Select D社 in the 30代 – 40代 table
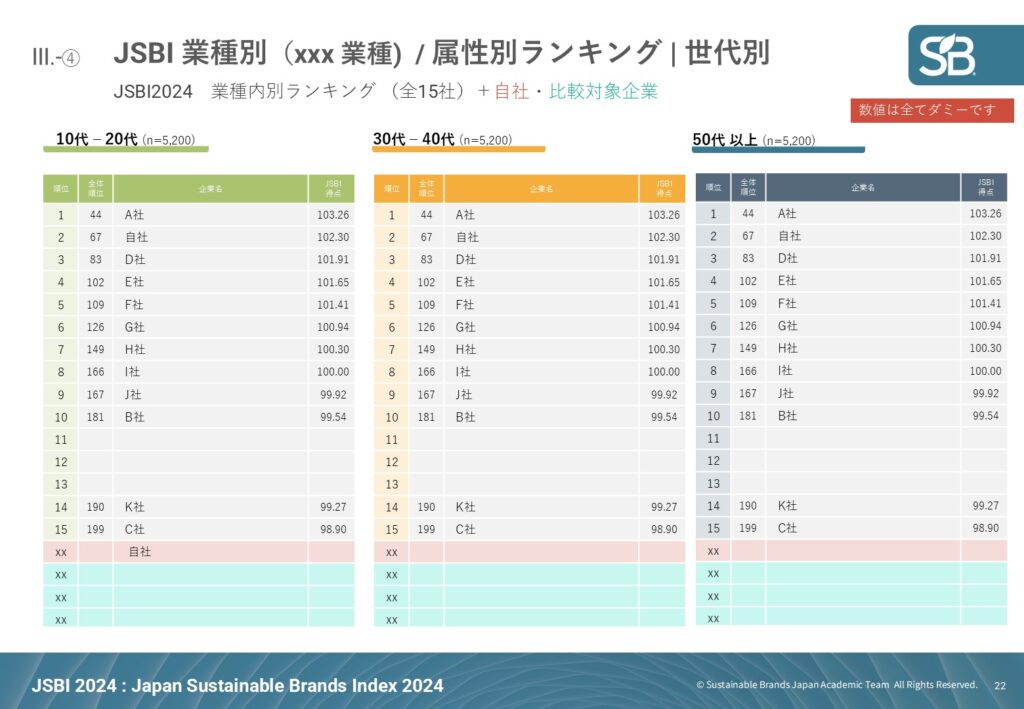 point(466,259)
